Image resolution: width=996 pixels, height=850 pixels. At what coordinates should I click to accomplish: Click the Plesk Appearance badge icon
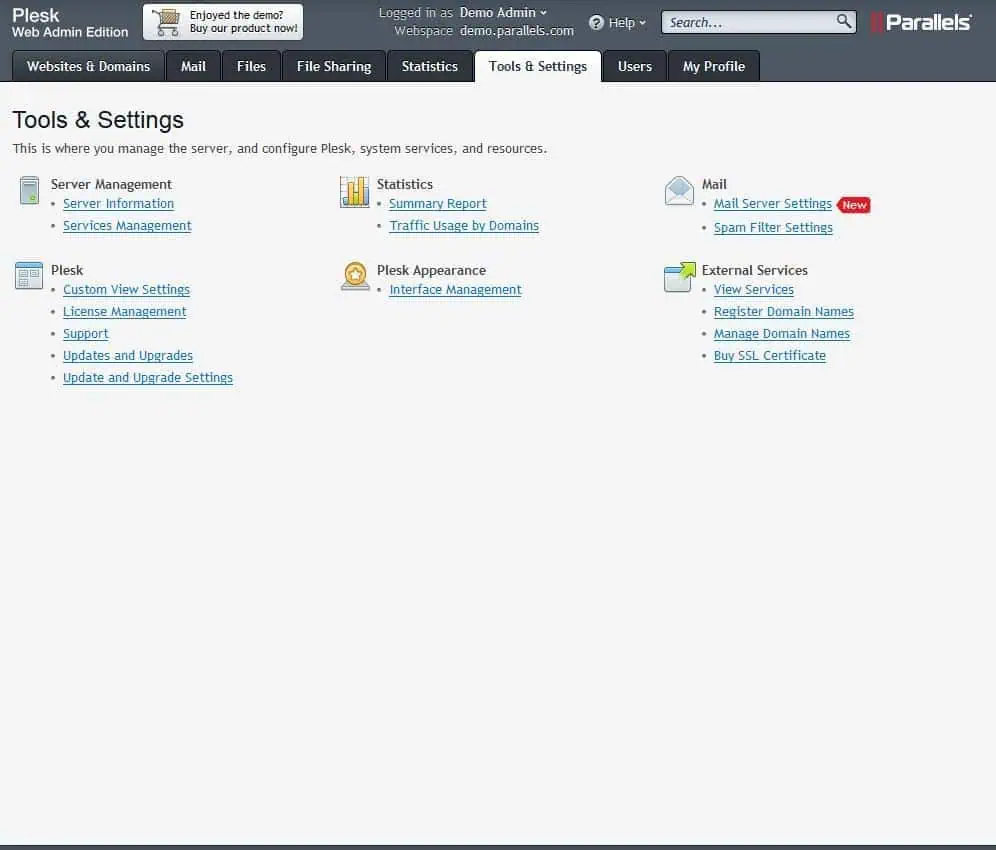[355, 276]
